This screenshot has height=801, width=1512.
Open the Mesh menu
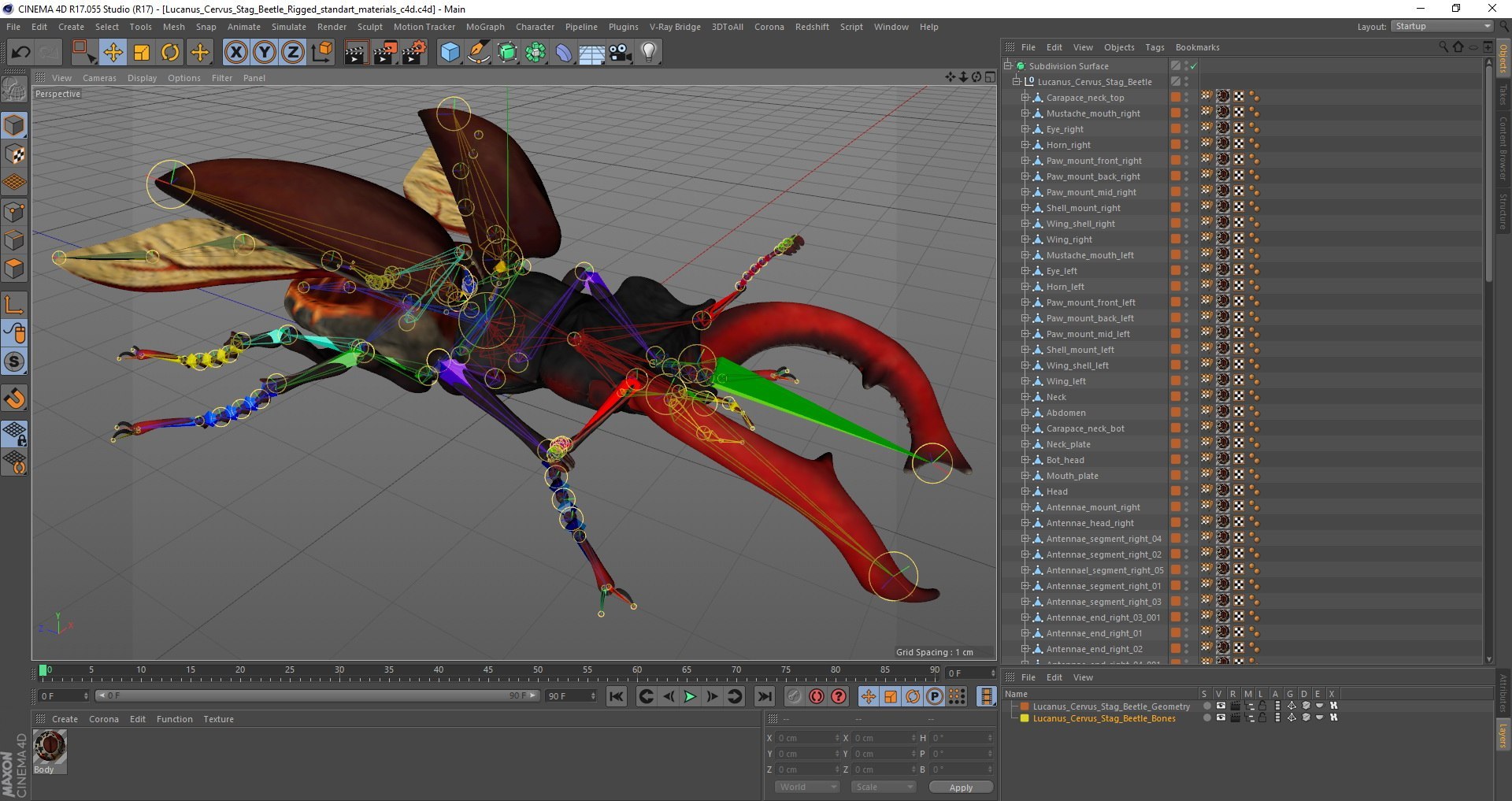pos(173,27)
